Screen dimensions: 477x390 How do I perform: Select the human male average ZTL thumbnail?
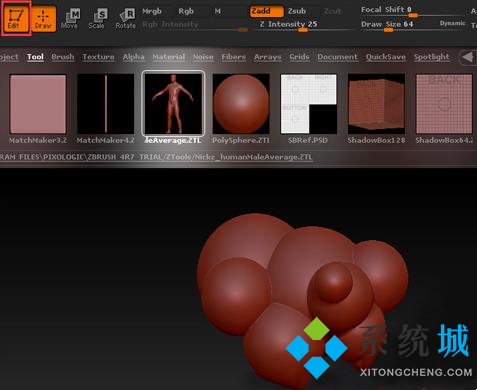pyautogui.click(x=173, y=104)
